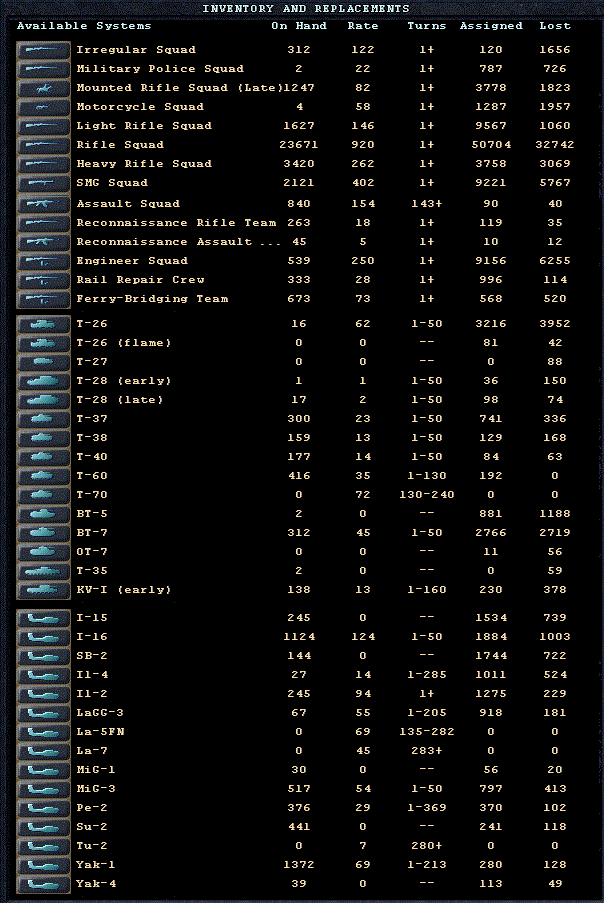This screenshot has width=604, height=903.
Task: Click the BT-5 row label
Action: (92, 514)
